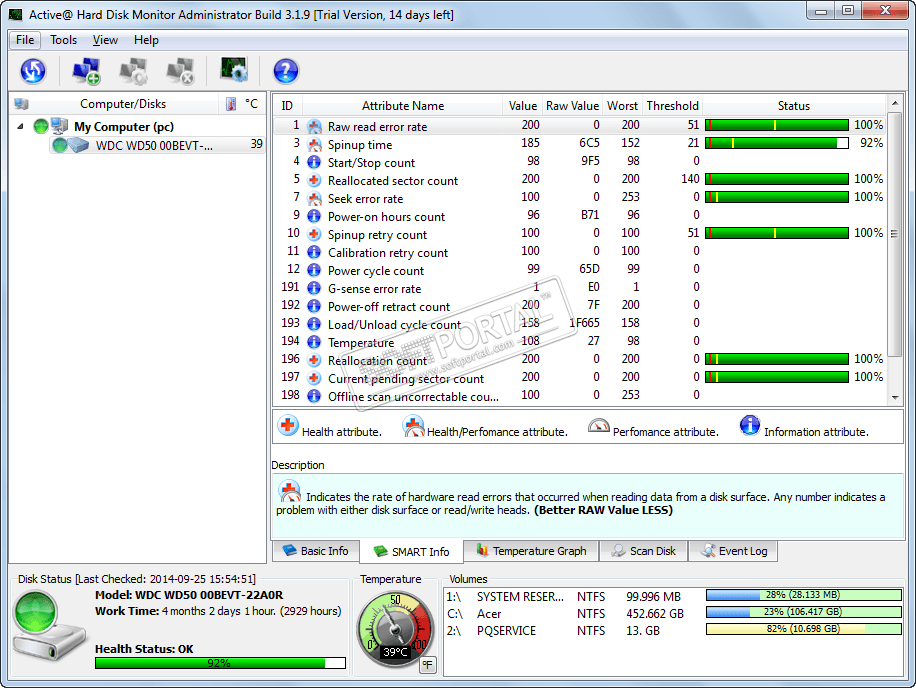Select the SYSTEM RESER... volume row
This screenshot has height=688, width=916.
(674, 596)
